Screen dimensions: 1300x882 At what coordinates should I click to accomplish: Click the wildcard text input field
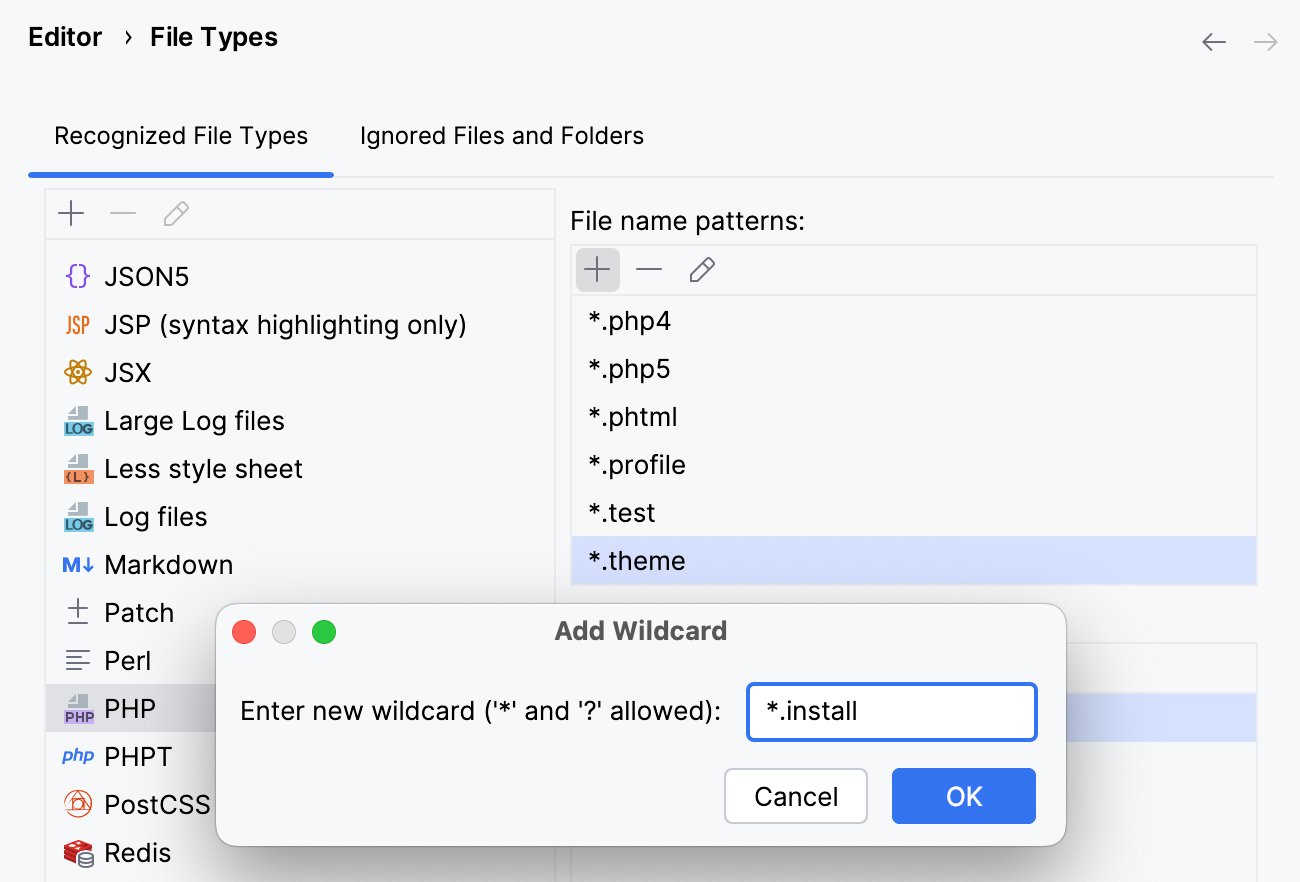click(890, 711)
